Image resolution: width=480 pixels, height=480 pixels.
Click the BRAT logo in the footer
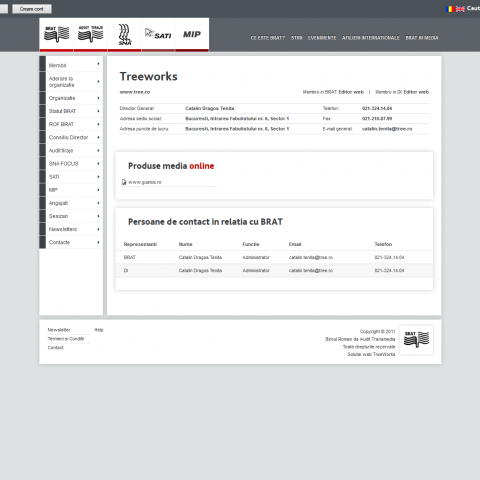click(x=416, y=340)
